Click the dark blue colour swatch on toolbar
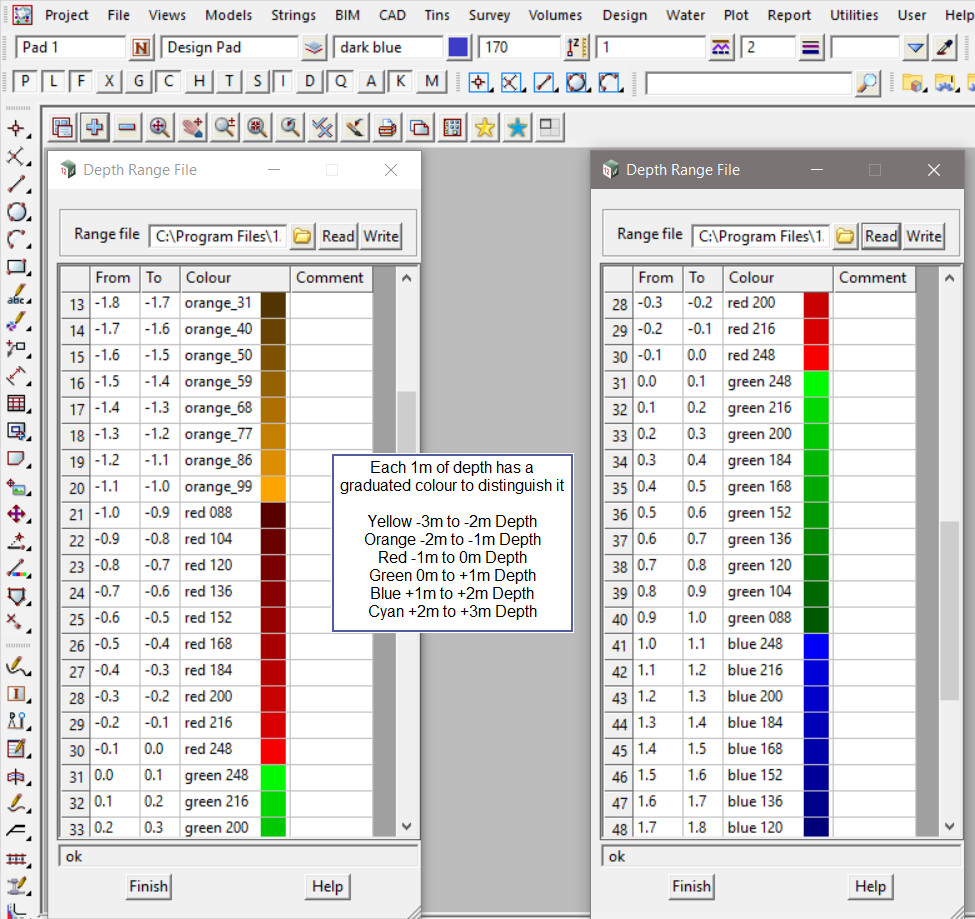The width and height of the screenshot is (975, 919). click(459, 48)
